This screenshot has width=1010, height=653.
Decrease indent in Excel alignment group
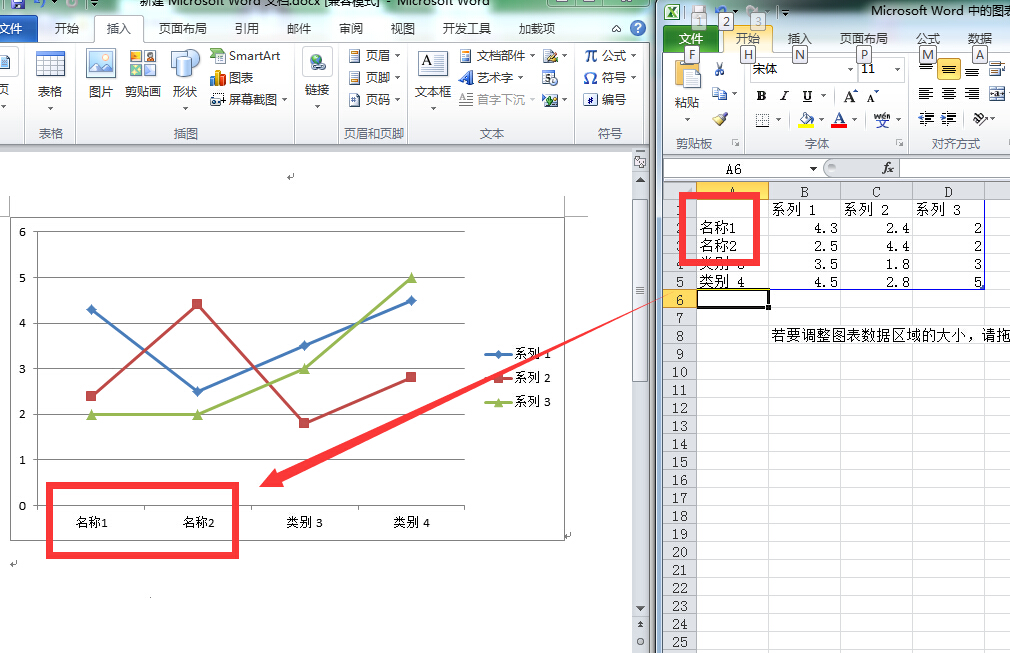click(926, 118)
